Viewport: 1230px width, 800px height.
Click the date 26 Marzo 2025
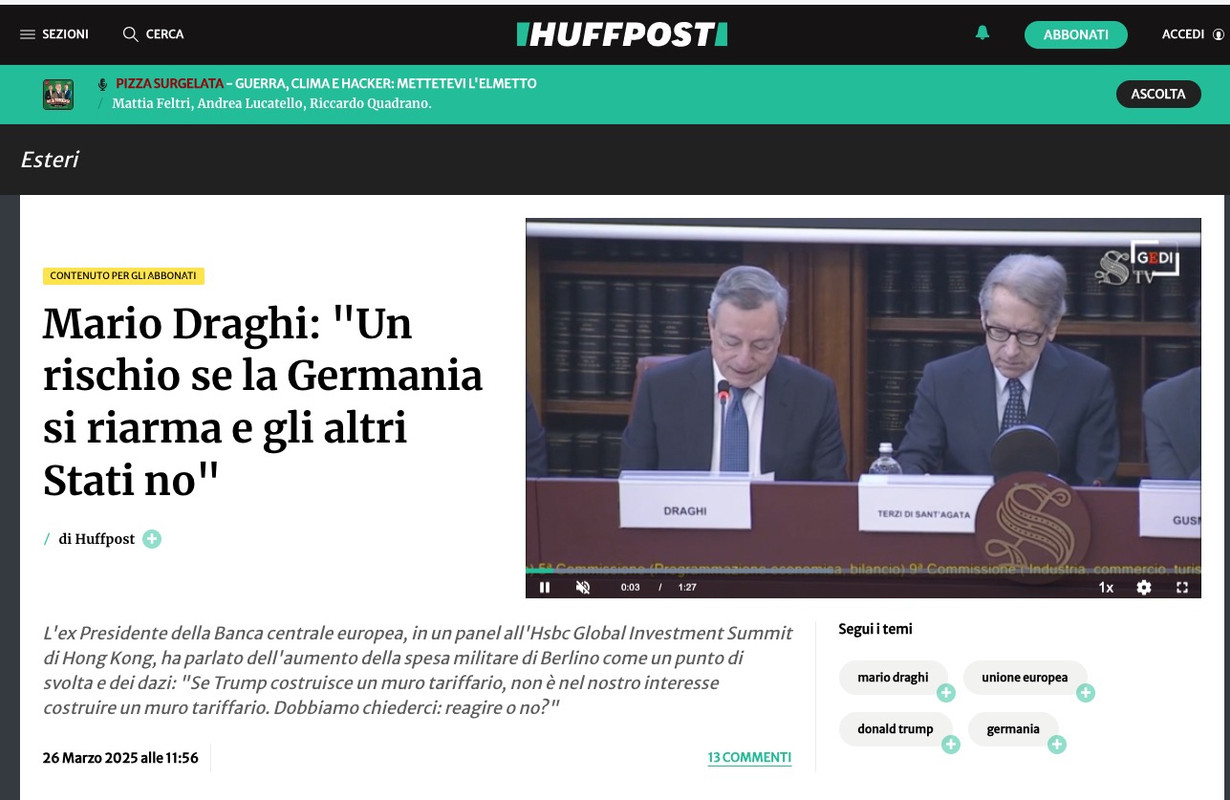point(120,758)
